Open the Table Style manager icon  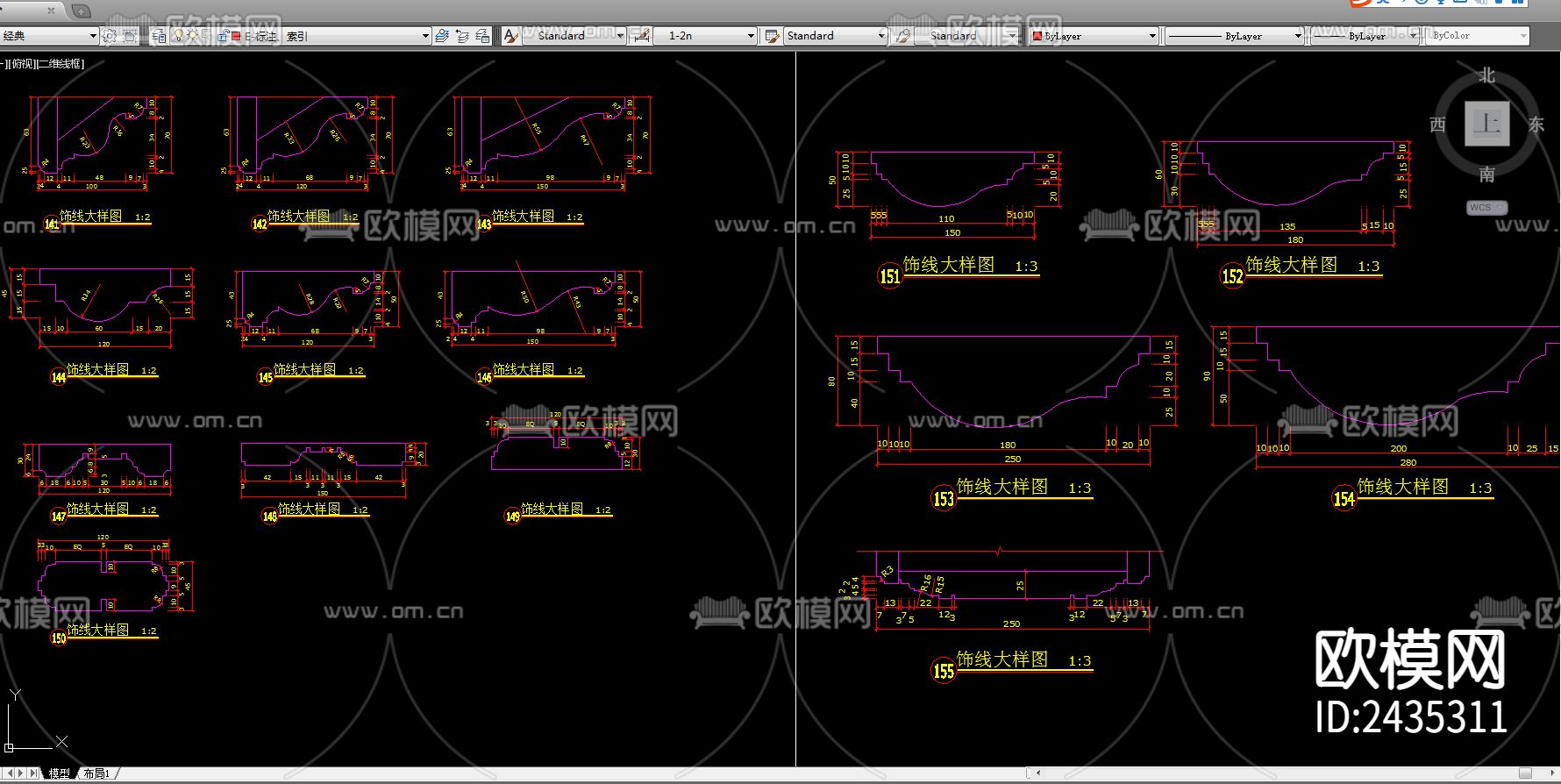point(772,36)
